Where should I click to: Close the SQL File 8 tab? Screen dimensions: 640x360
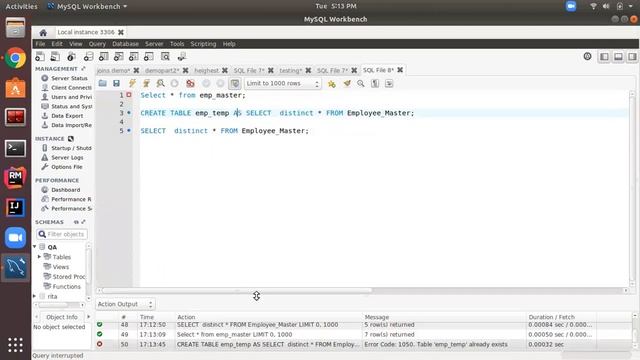[x=400, y=70]
